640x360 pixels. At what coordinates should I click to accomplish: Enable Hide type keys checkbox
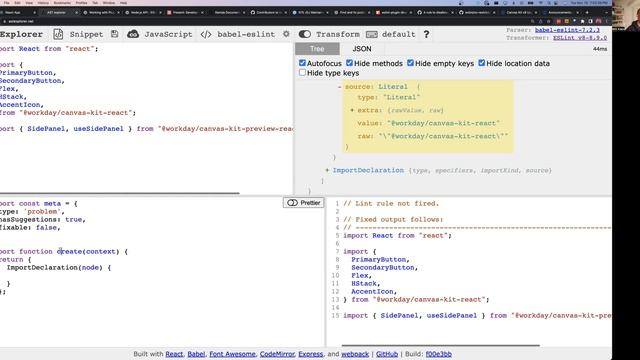302,73
